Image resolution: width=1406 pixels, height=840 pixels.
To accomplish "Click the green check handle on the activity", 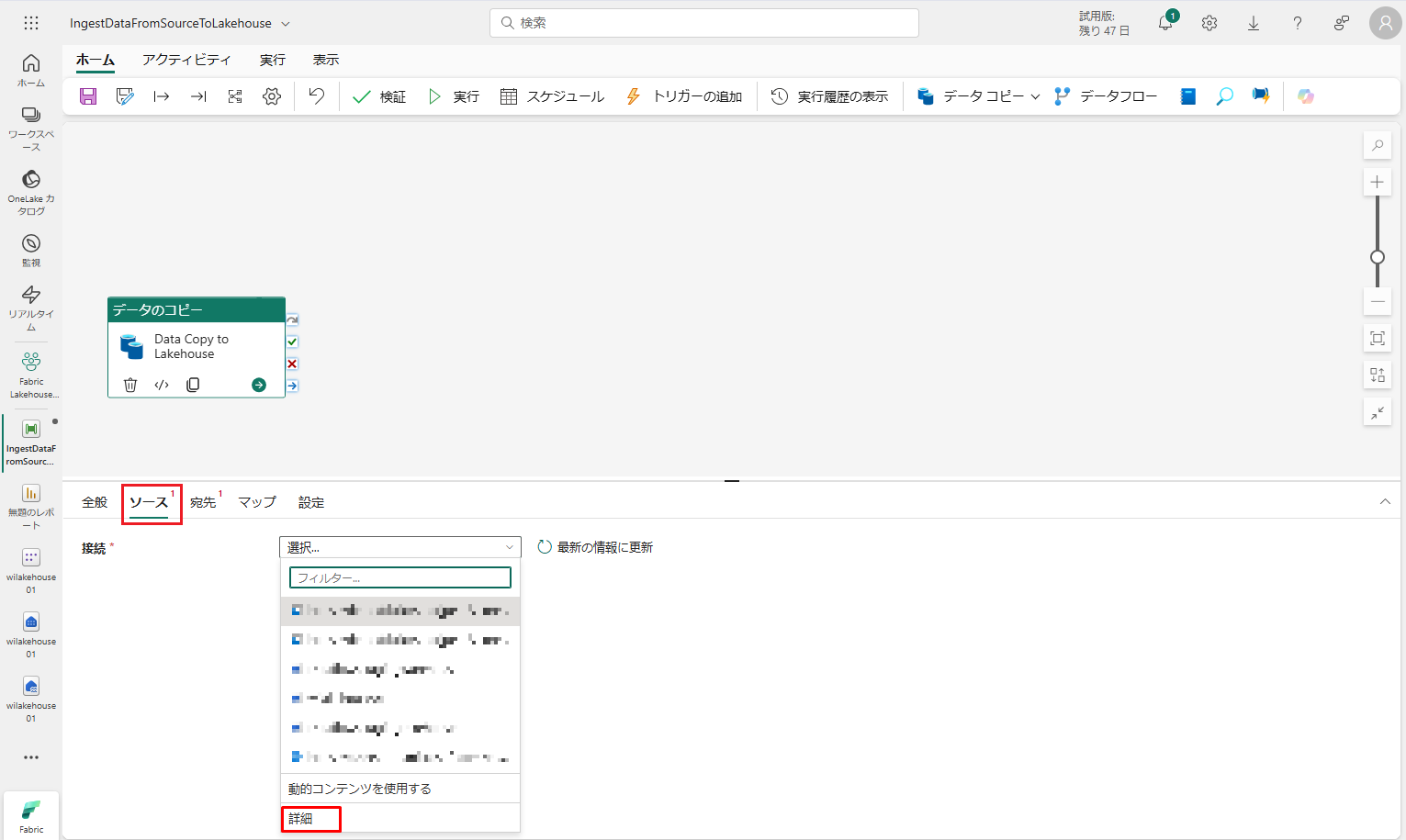I will click(x=292, y=342).
